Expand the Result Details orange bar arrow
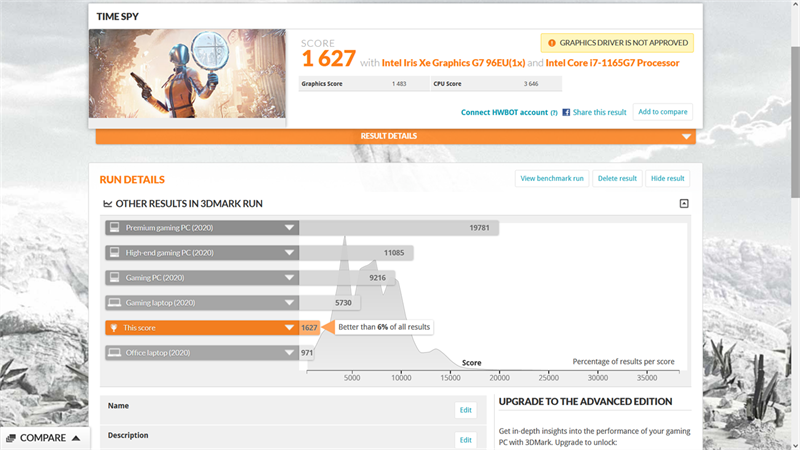 (x=686, y=136)
